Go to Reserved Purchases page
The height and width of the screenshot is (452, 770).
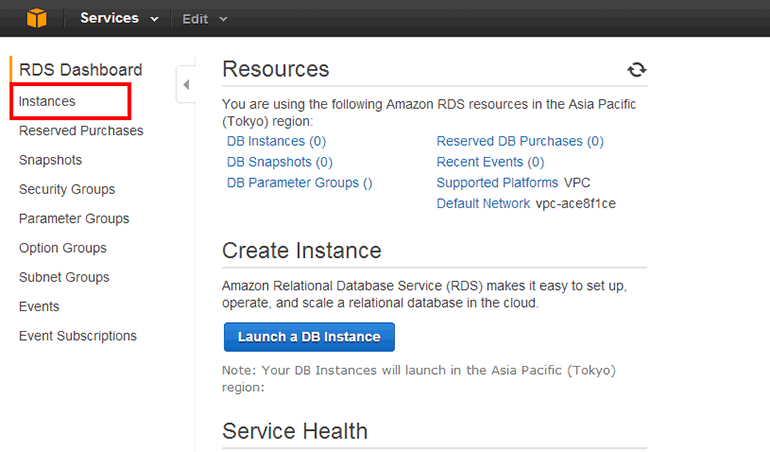coord(81,131)
